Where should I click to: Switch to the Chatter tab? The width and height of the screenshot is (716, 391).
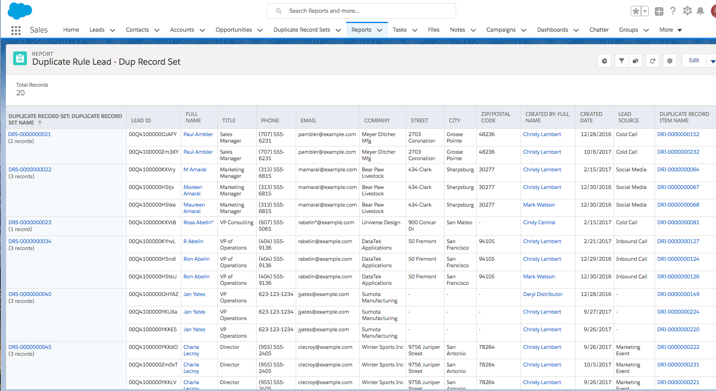(x=599, y=30)
